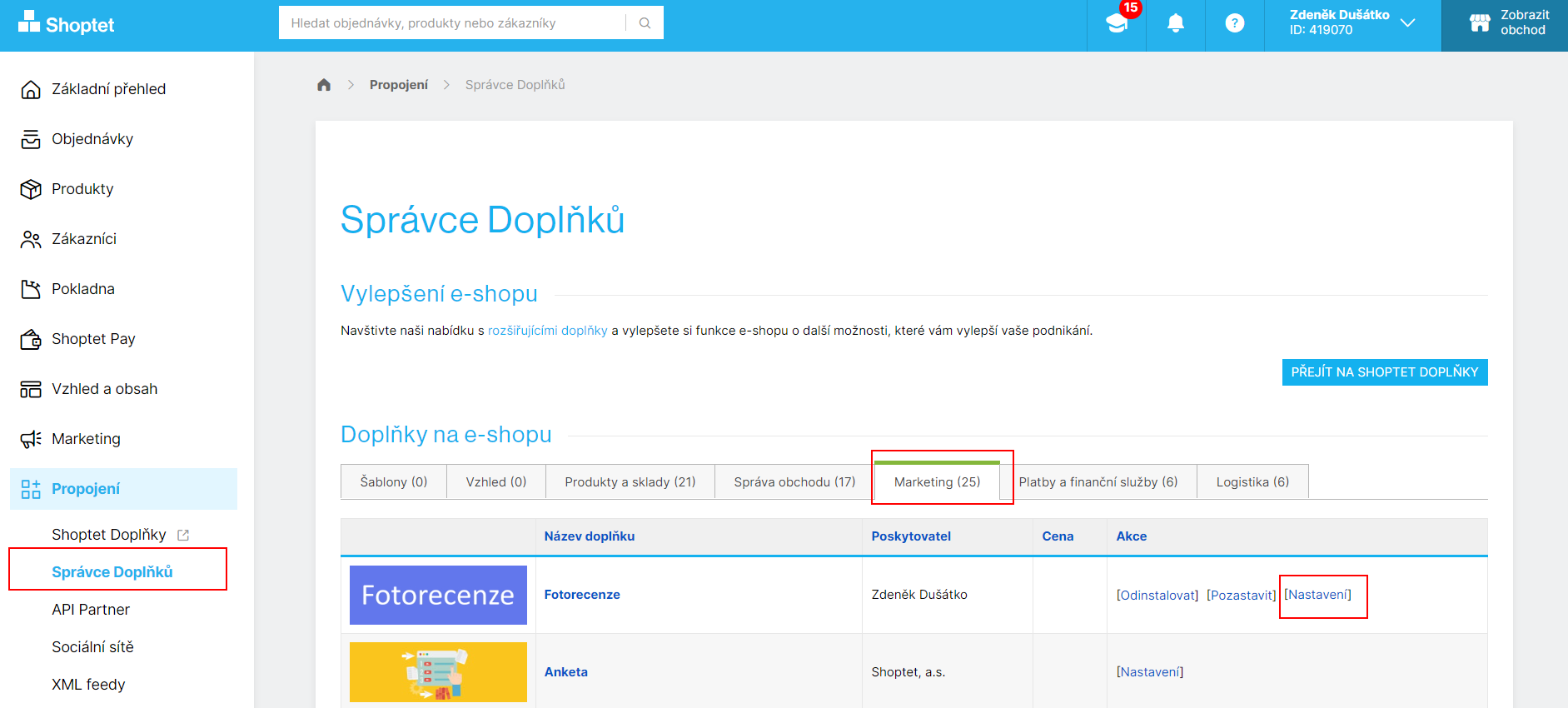Open the Anketa addon name link
Screen dimensions: 1568x708
coord(566,672)
